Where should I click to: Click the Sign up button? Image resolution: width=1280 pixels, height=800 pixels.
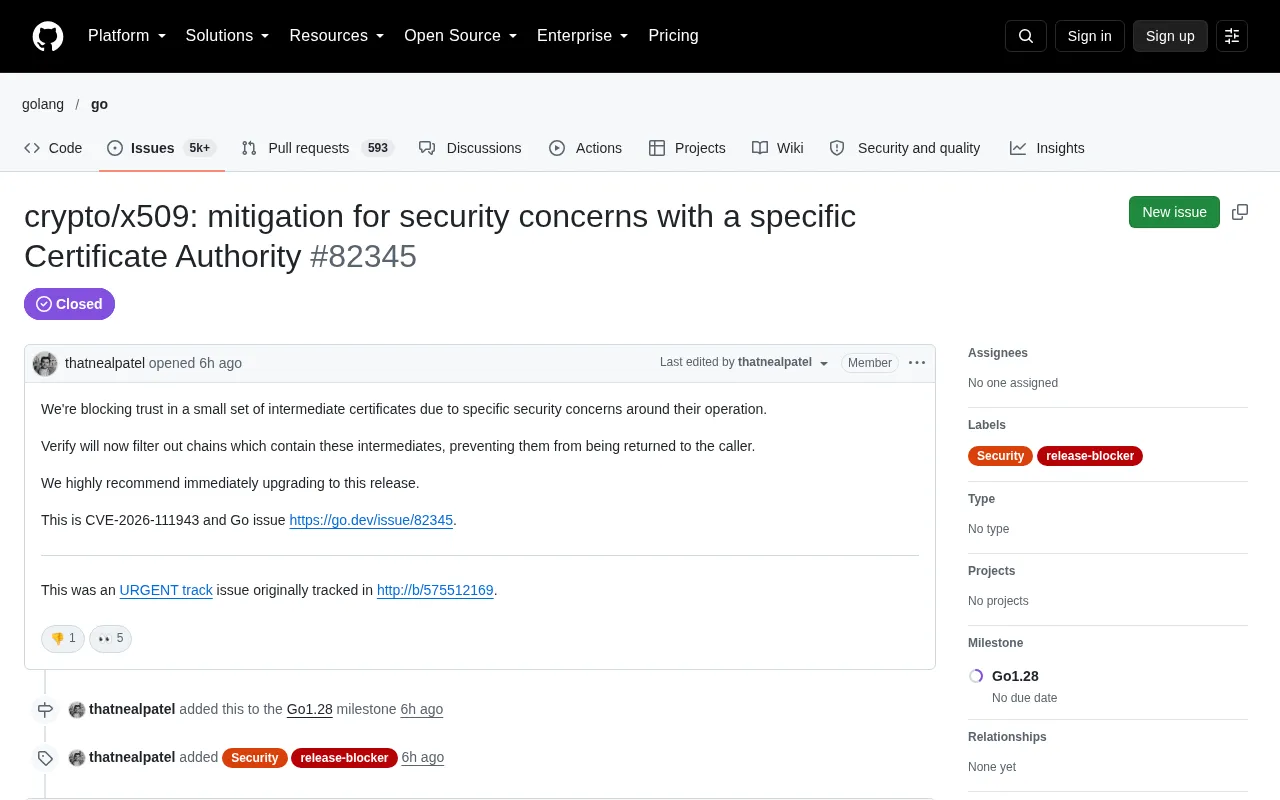pos(1170,36)
